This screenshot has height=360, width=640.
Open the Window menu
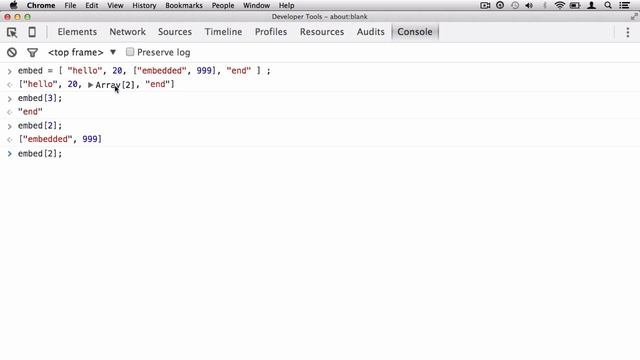coord(256,5)
